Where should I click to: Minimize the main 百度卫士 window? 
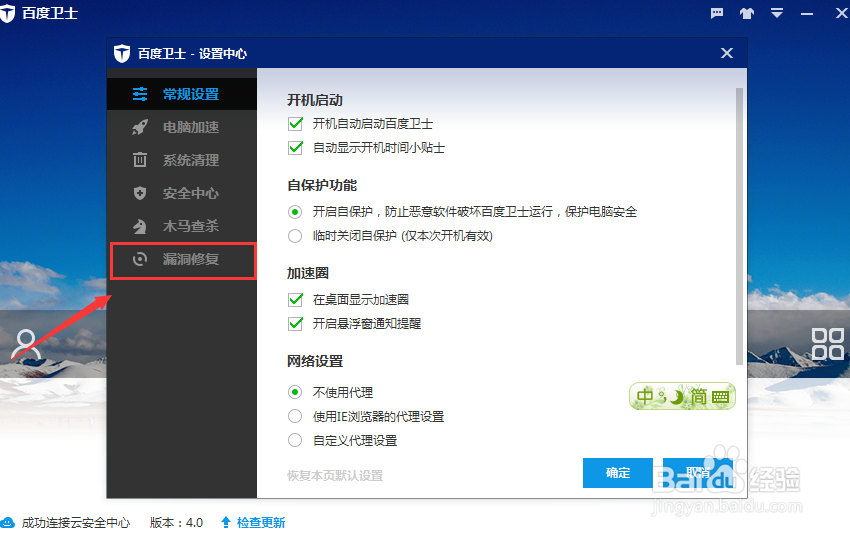tap(807, 14)
